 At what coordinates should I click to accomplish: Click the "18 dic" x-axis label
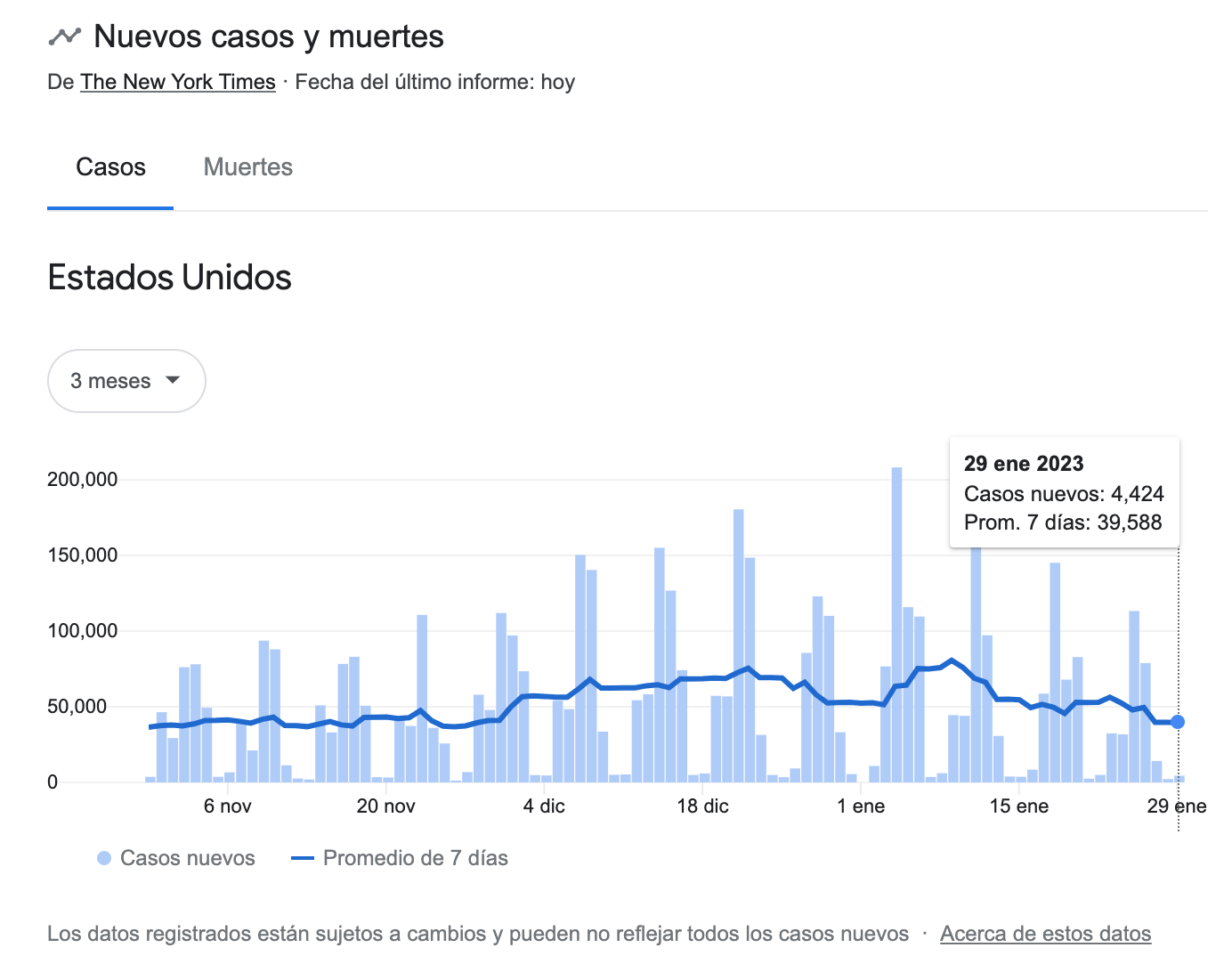tap(702, 806)
